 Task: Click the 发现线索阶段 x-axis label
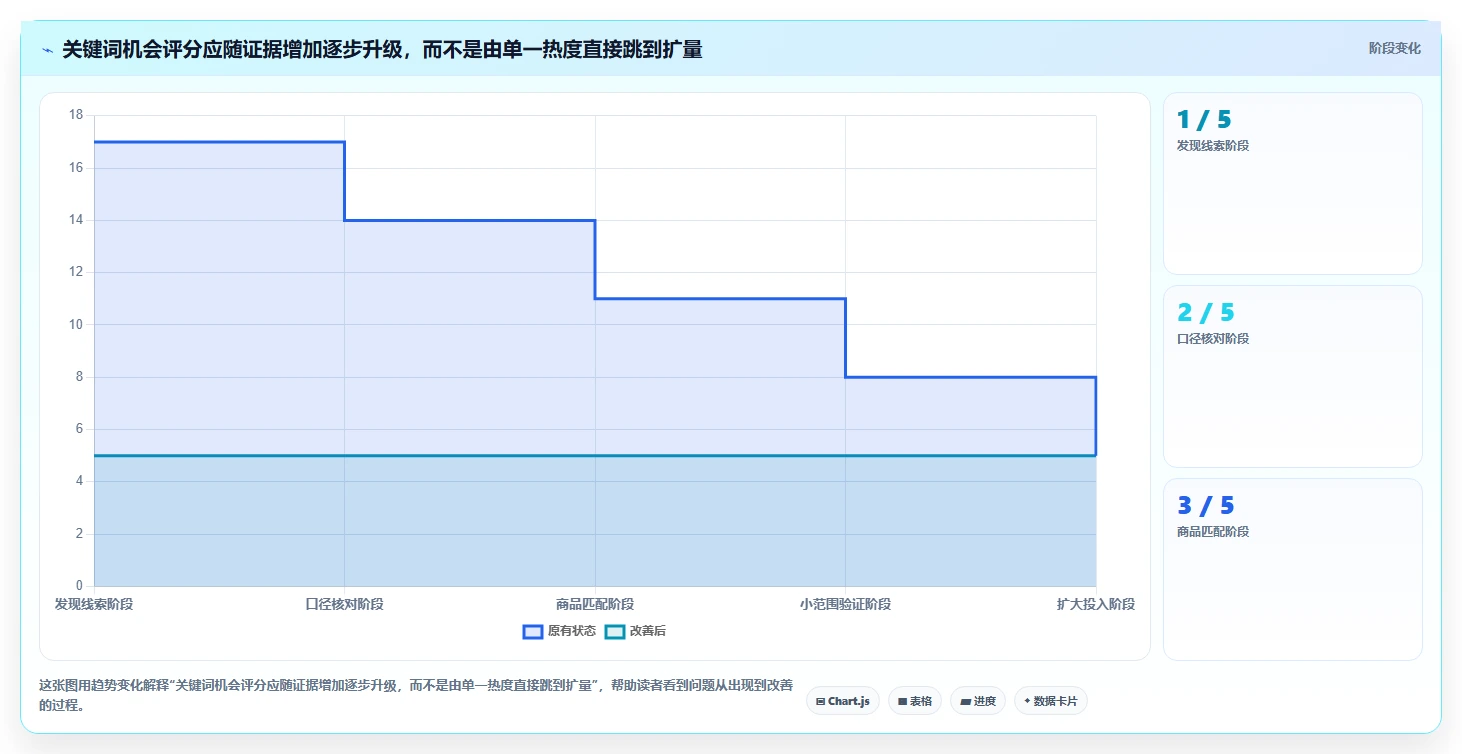tap(94, 604)
